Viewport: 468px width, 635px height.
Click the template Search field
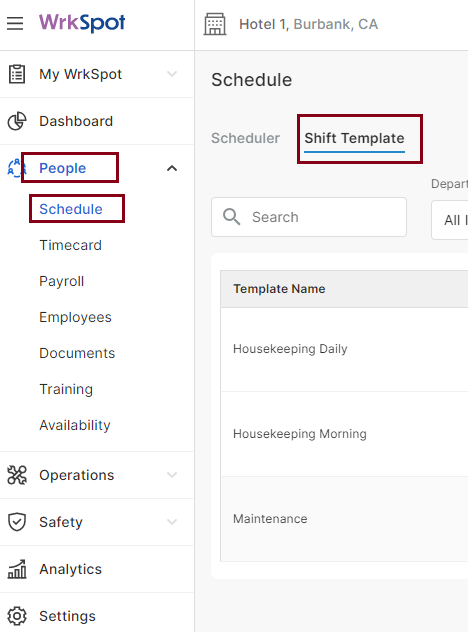309,217
